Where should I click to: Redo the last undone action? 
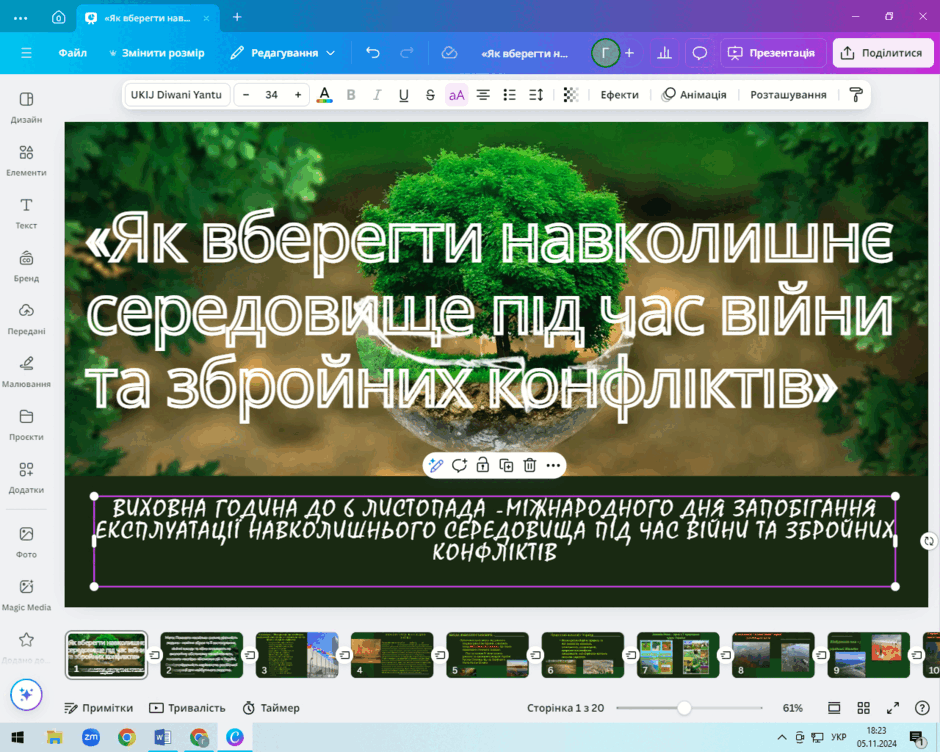coord(406,53)
